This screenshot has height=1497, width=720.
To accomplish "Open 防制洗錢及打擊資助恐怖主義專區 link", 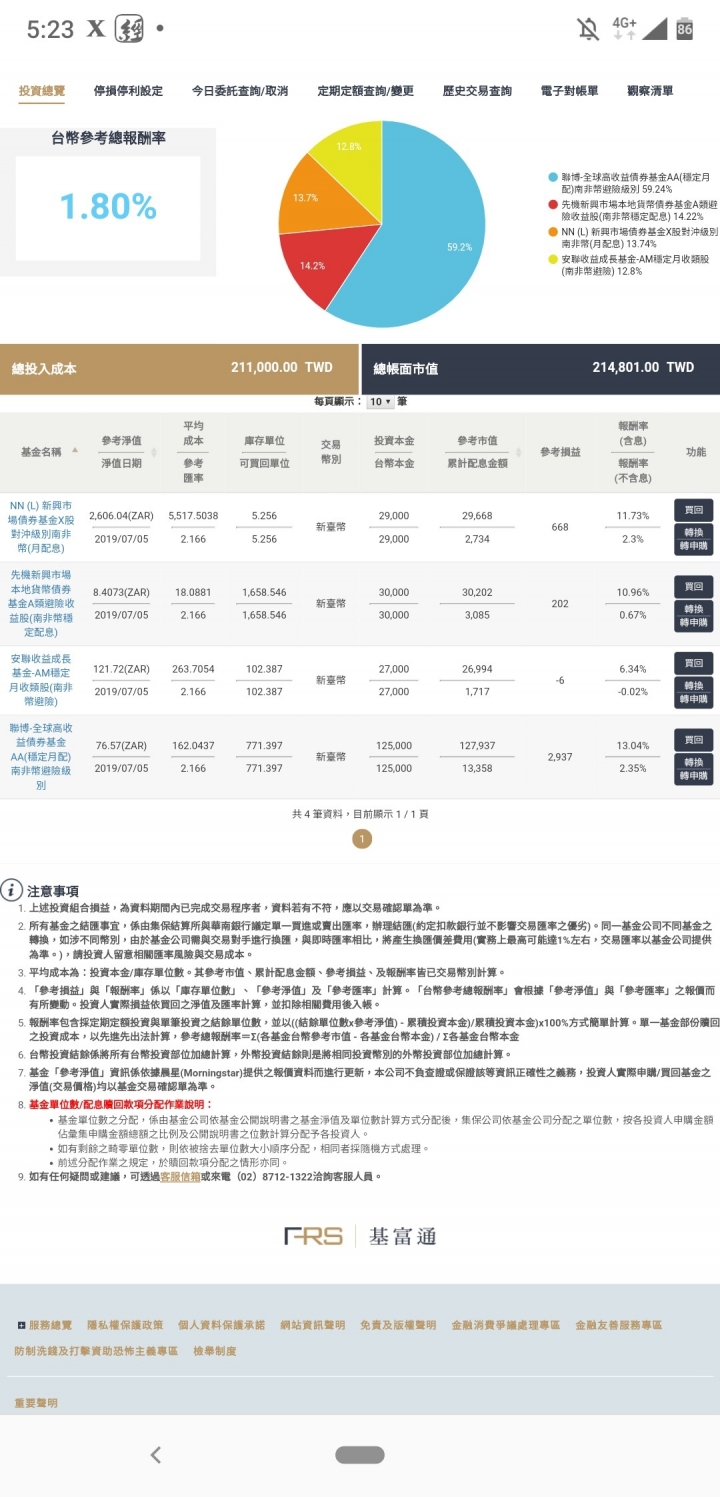I will [x=96, y=1351].
